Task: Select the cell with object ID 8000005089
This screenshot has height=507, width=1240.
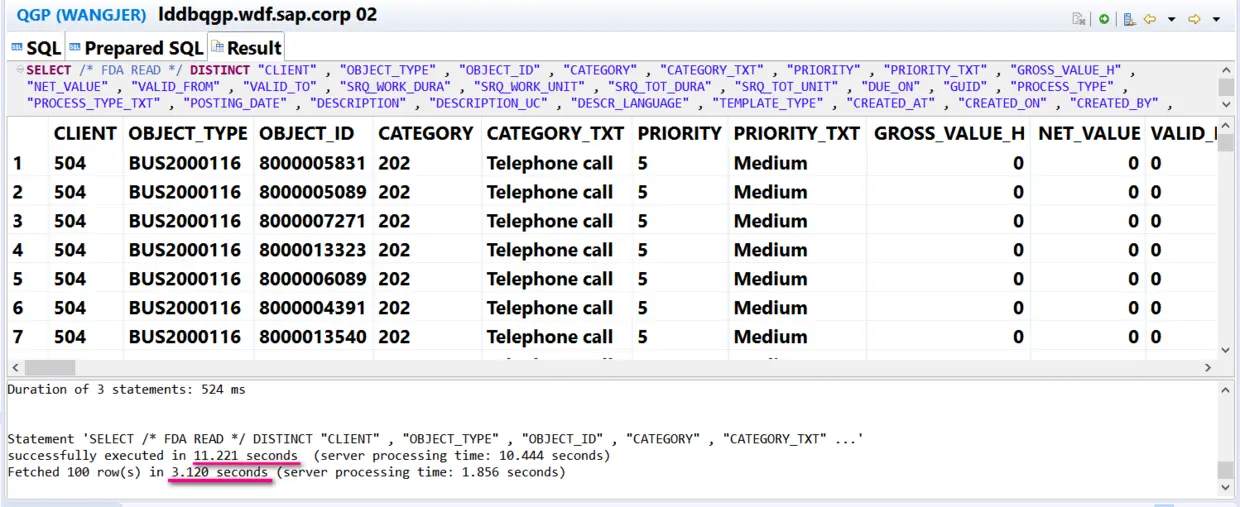Action: click(313, 192)
